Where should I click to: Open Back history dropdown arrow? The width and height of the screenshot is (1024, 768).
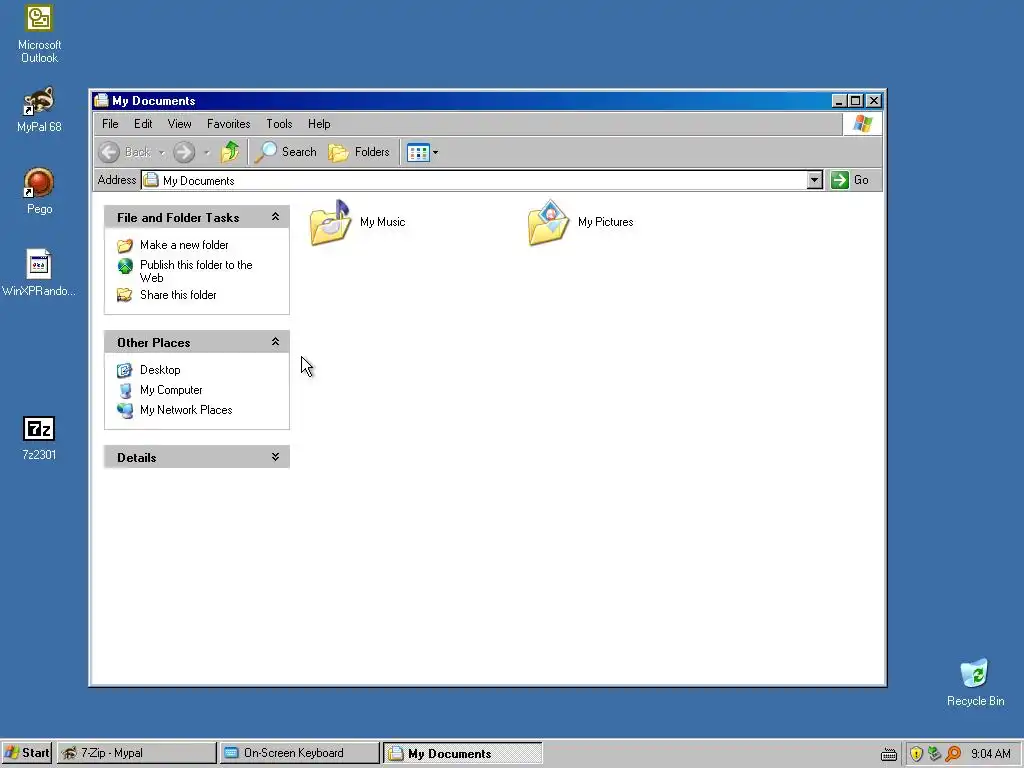click(x=161, y=153)
